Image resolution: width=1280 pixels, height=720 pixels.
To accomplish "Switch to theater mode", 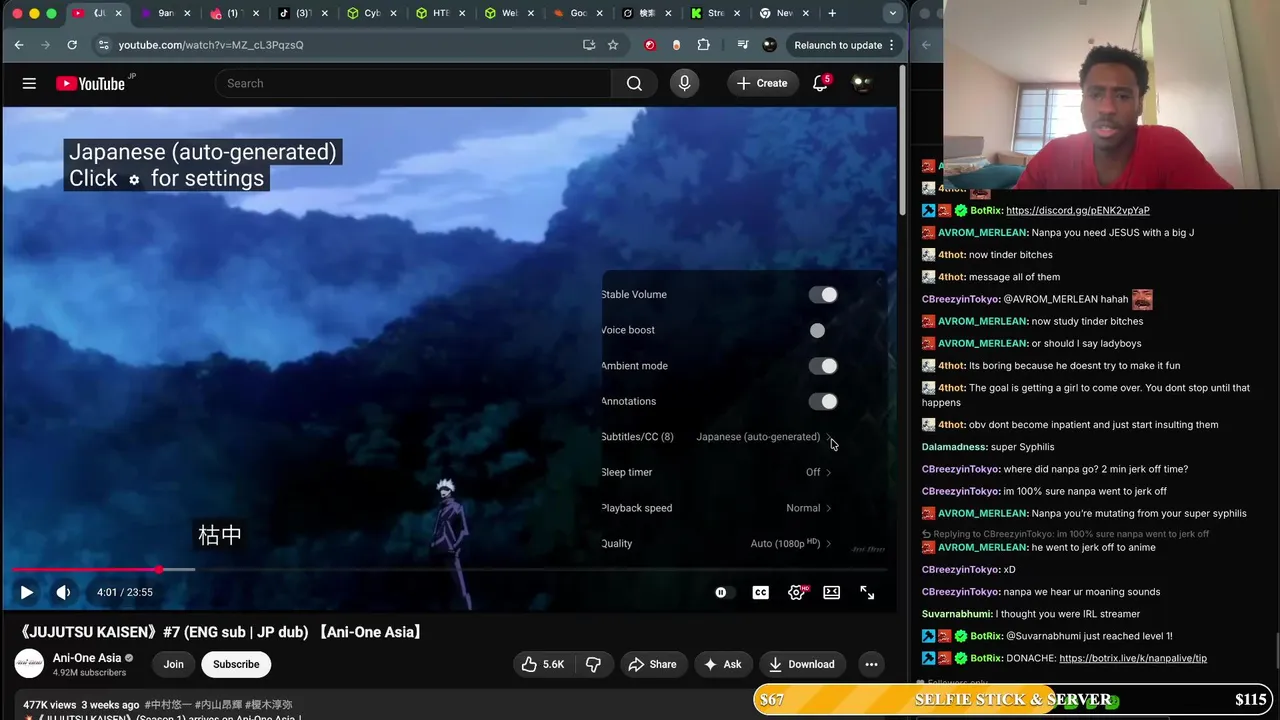I will [831, 592].
